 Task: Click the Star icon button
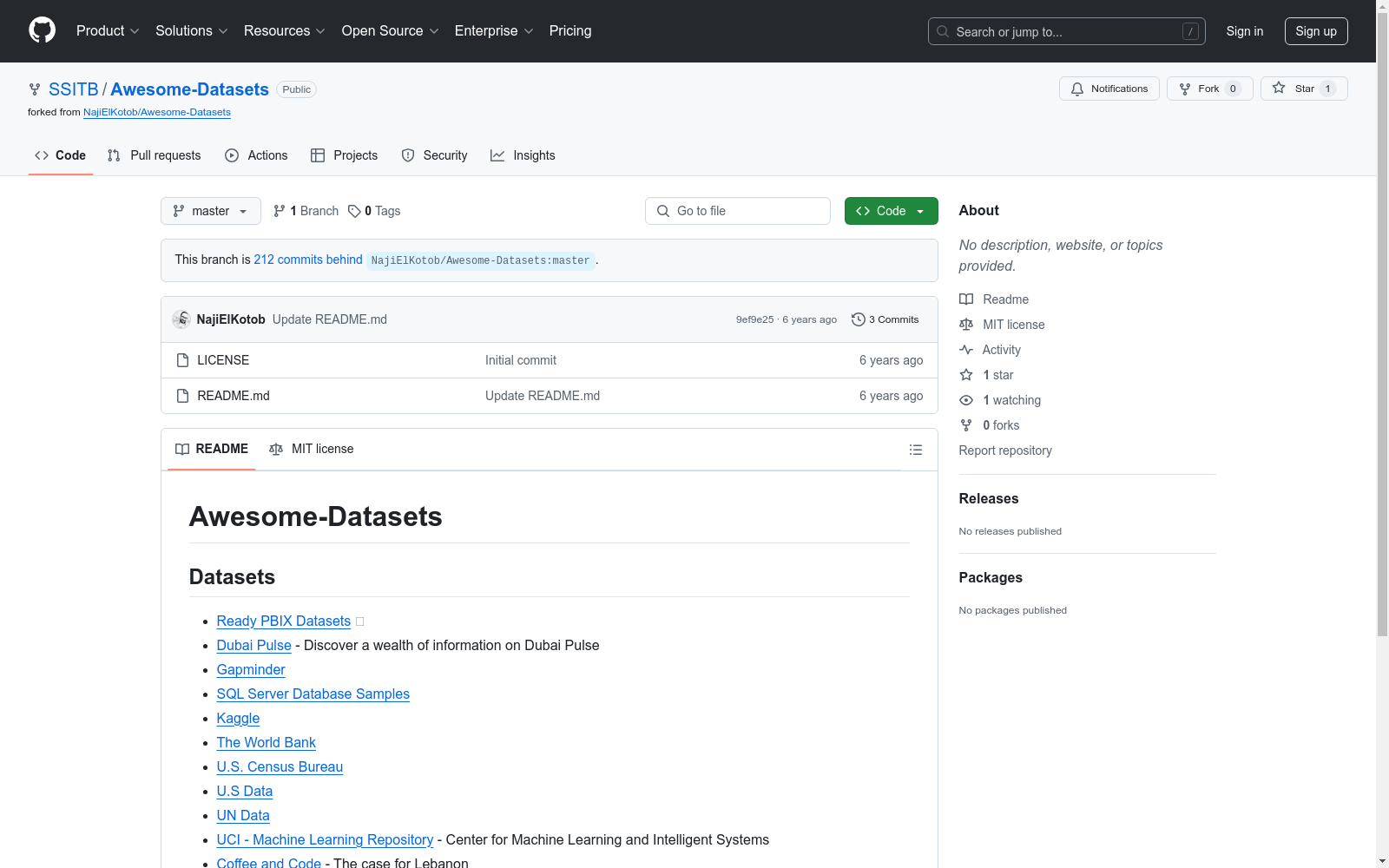(x=1279, y=88)
